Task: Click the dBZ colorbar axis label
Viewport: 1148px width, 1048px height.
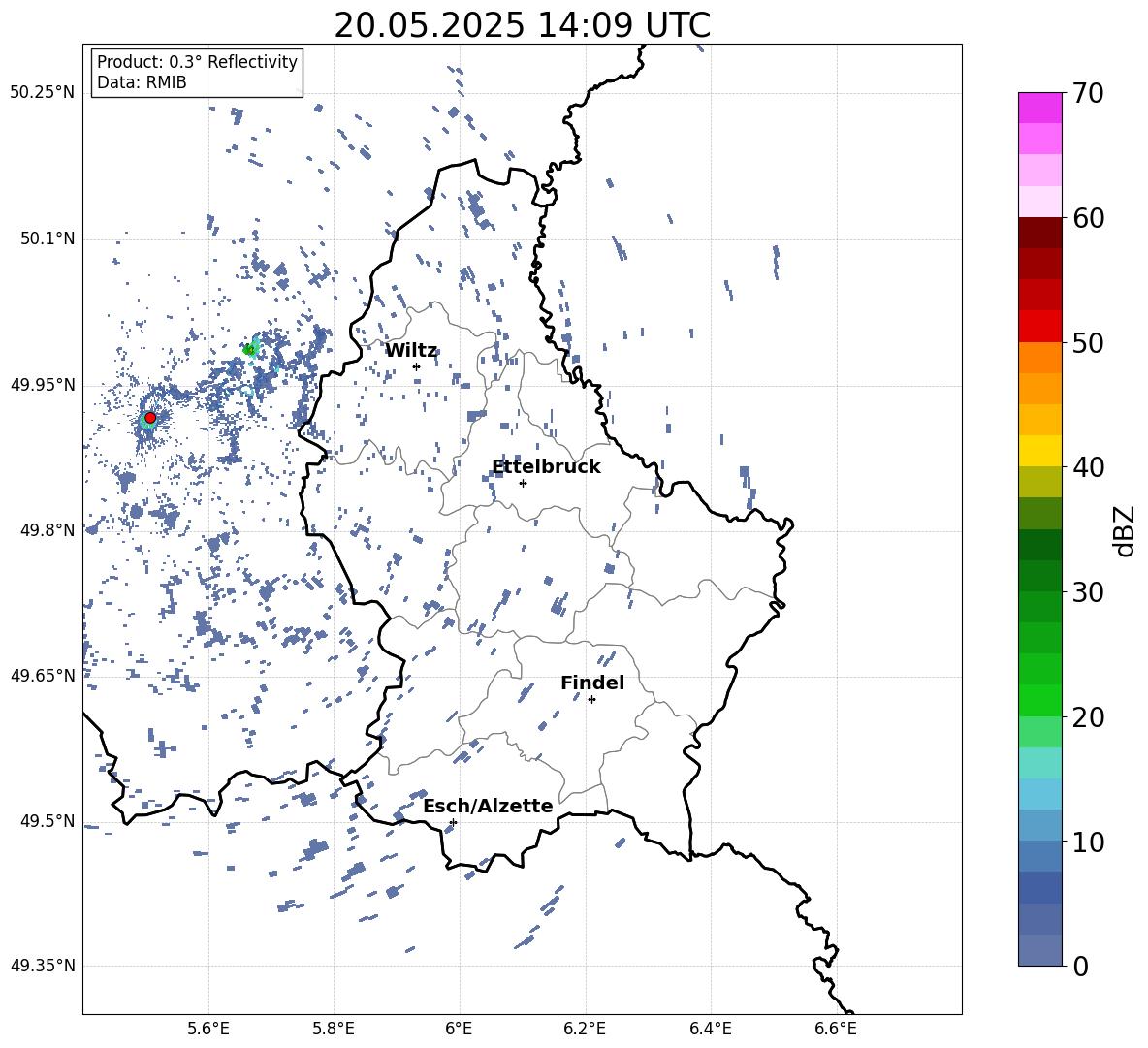Action: pos(1126,530)
